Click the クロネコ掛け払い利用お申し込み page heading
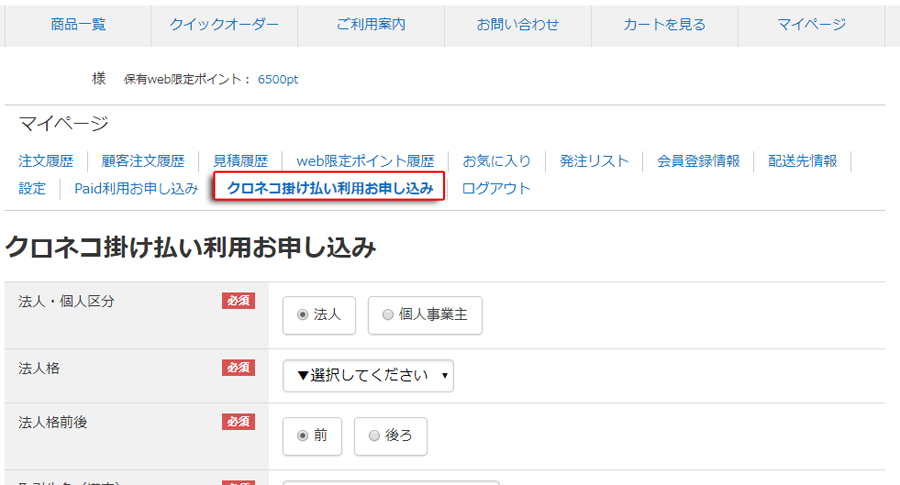900x485 pixels. [191, 247]
